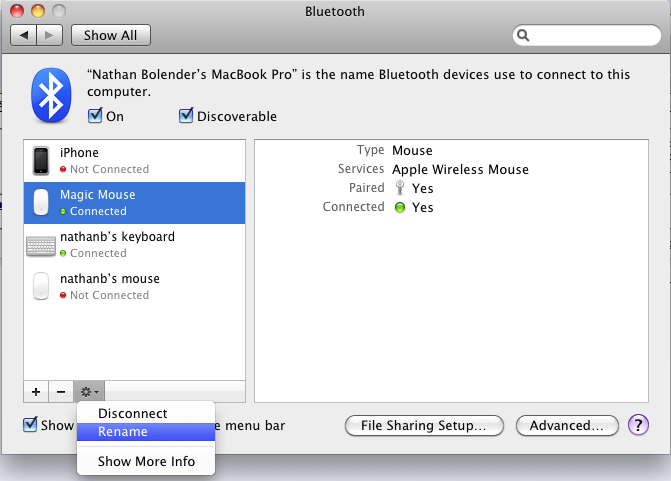Choose Rename from the popup menu
The height and width of the screenshot is (481, 671).
coord(146,432)
